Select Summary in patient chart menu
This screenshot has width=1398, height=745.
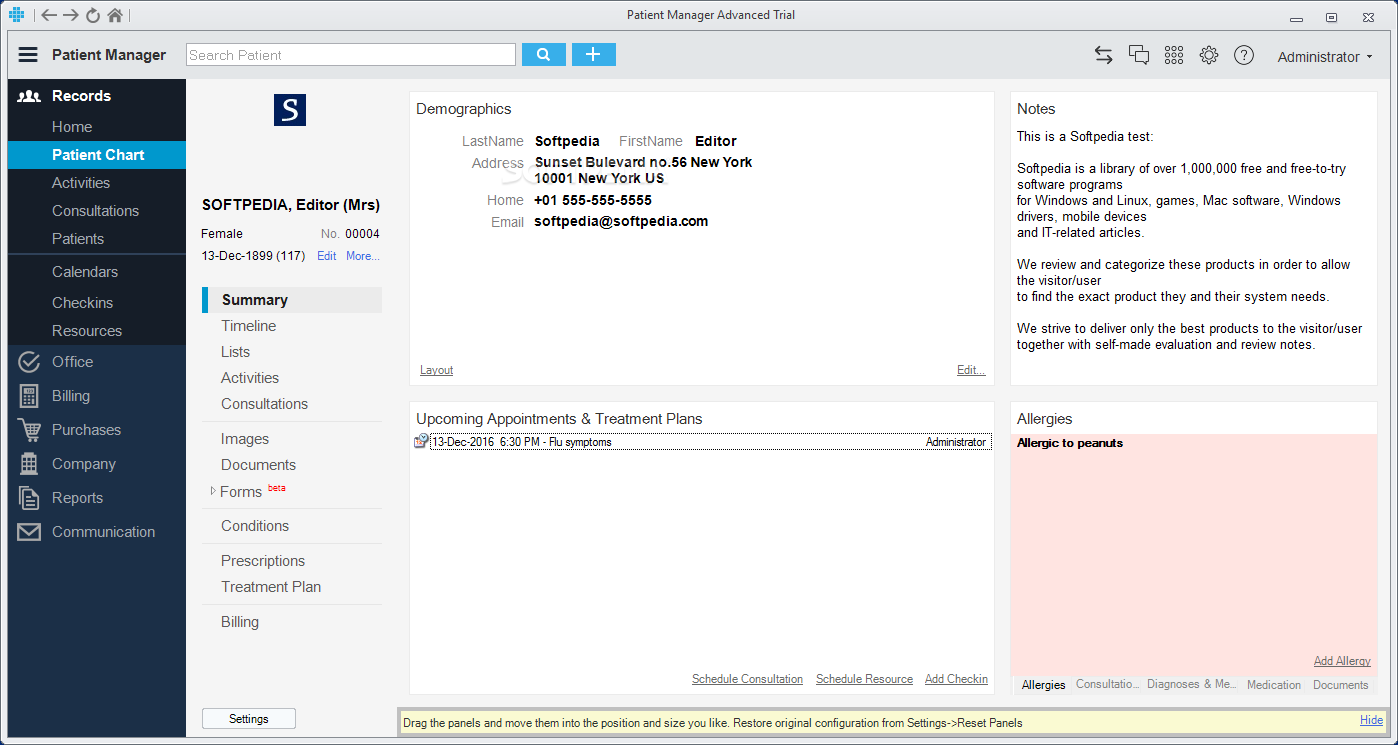pos(292,300)
